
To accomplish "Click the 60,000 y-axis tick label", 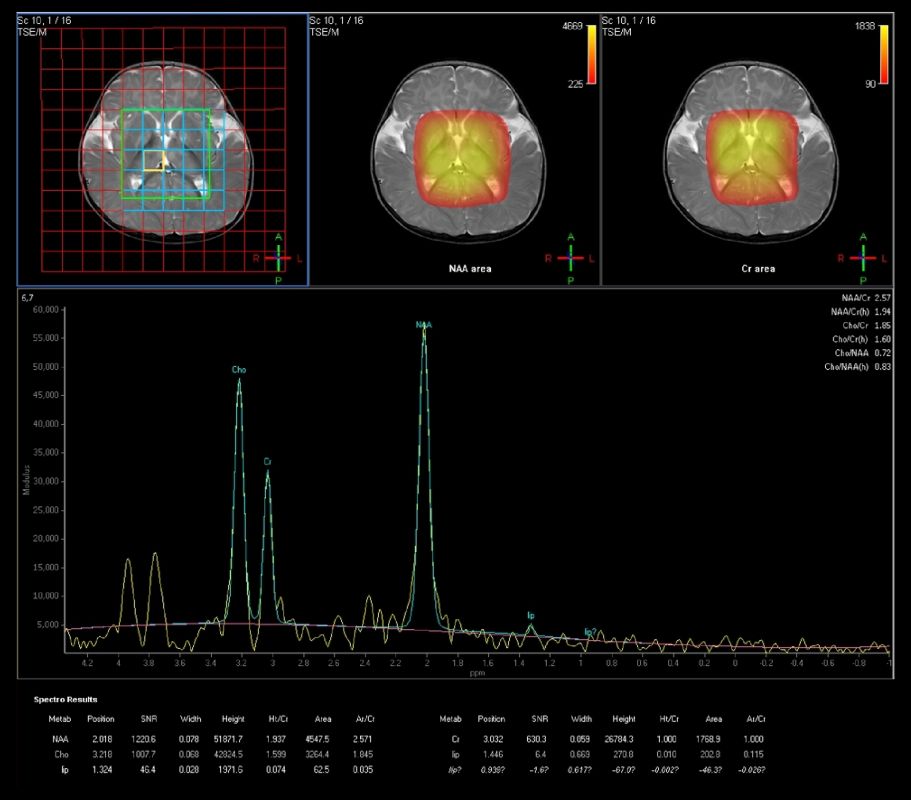I will click(x=46, y=310).
